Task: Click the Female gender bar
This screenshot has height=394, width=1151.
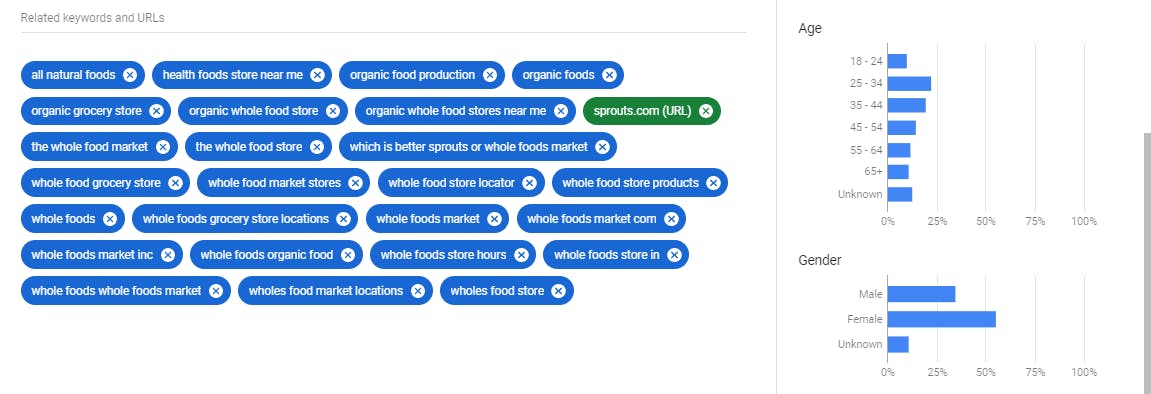Action: pyautogui.click(x=942, y=319)
